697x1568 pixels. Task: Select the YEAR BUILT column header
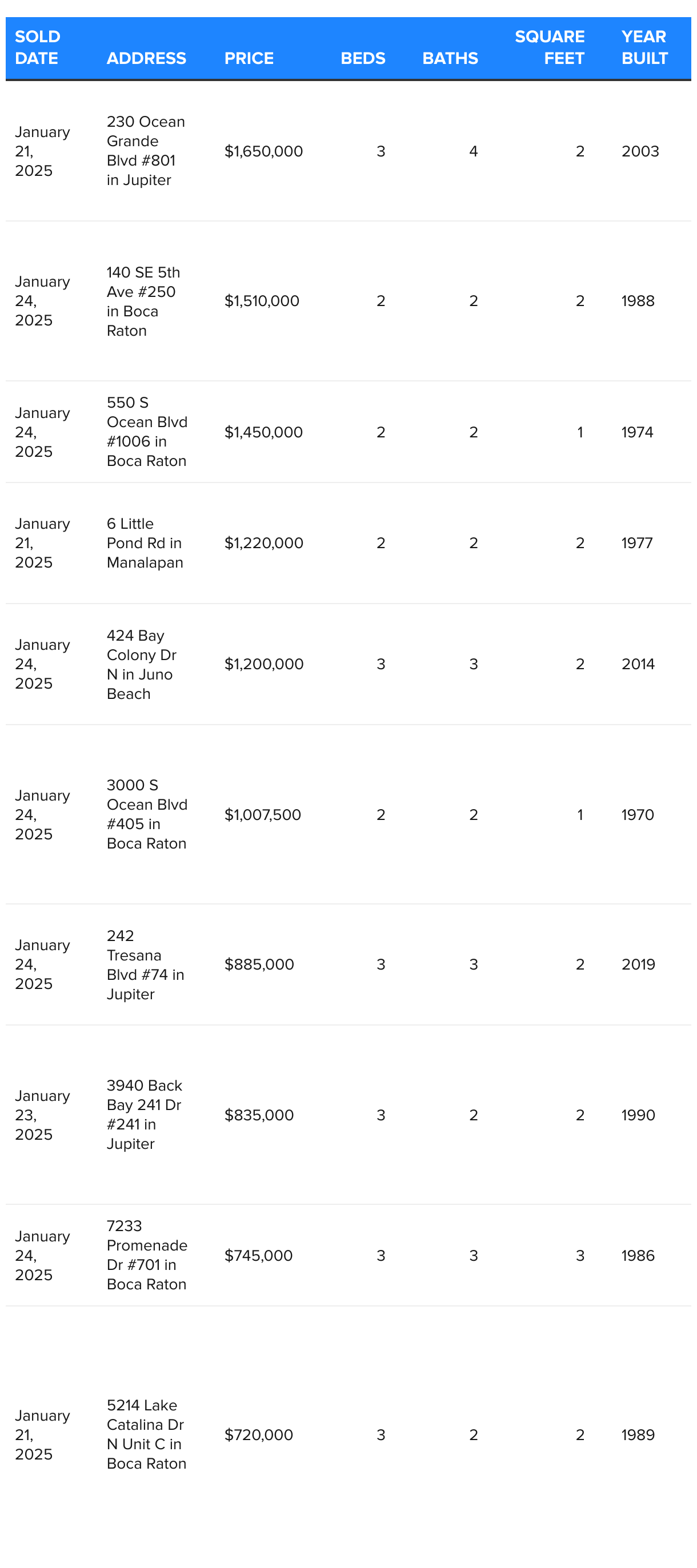tap(644, 47)
